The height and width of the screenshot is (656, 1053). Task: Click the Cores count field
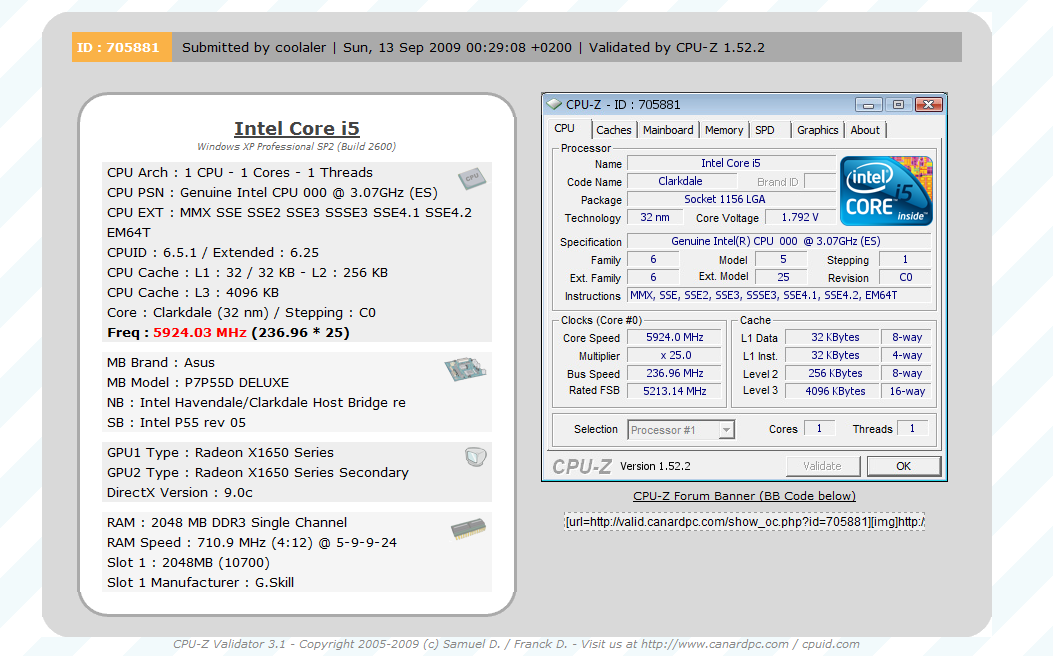coord(819,428)
